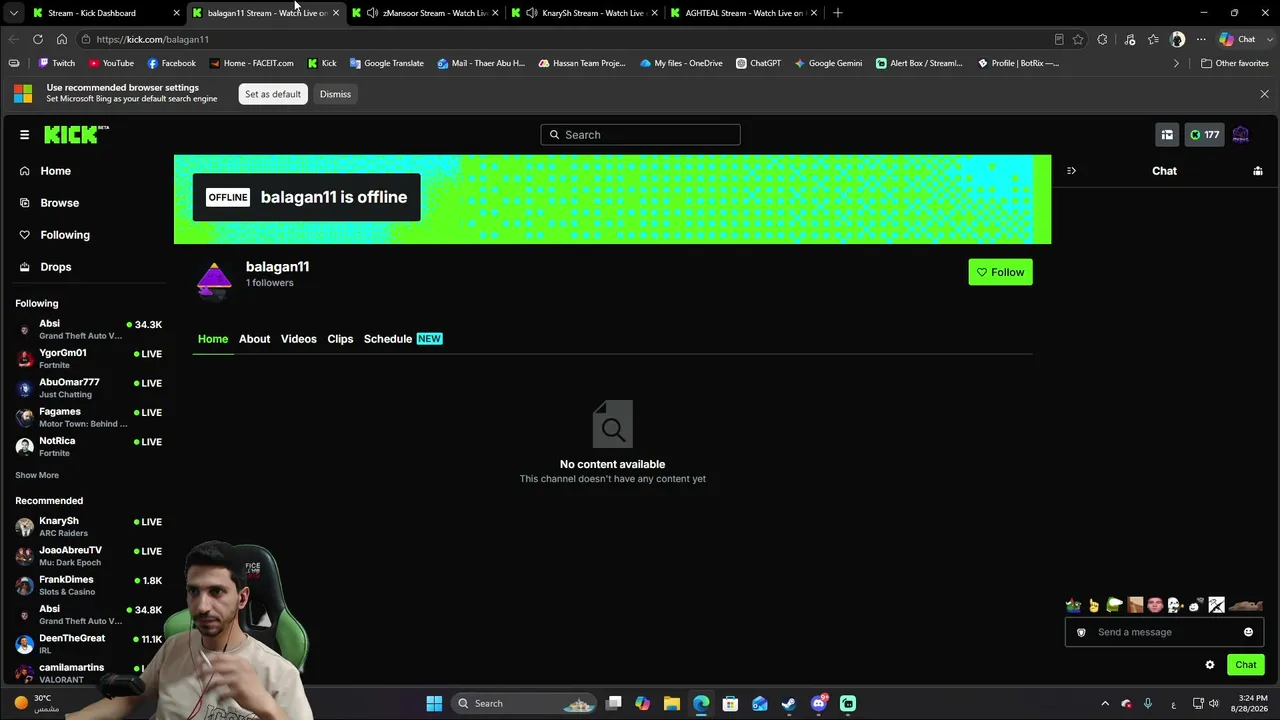Open new browser tab
The width and height of the screenshot is (1280, 720).
point(838,13)
